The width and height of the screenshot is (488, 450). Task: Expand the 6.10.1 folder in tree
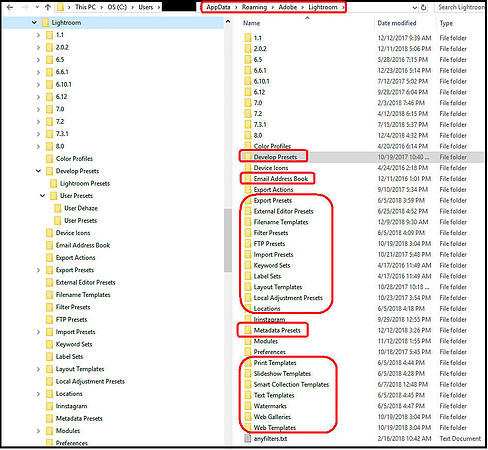click(38, 85)
